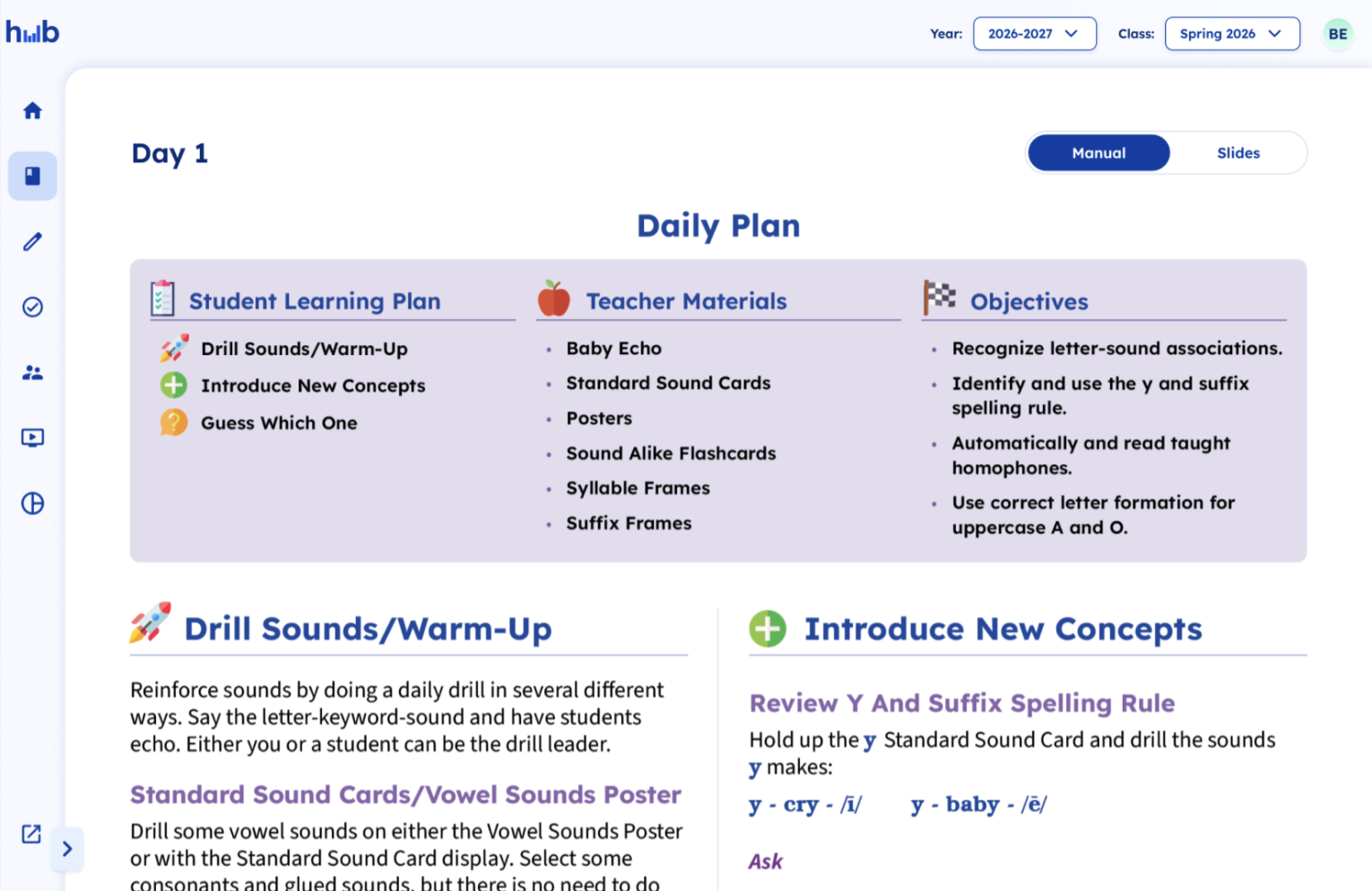
Task: Open the Spring 2026 class dropdown
Action: (1231, 33)
